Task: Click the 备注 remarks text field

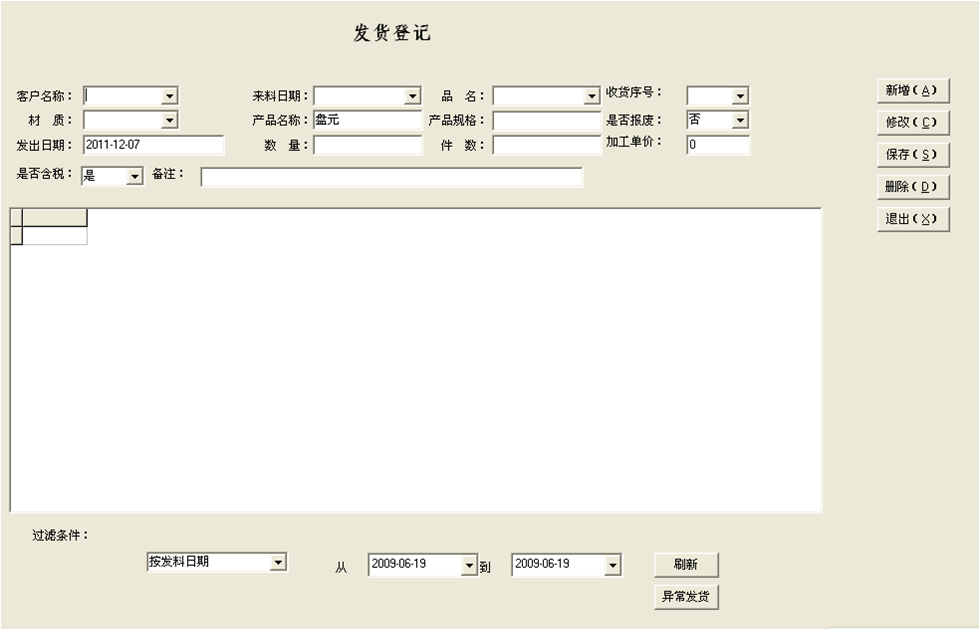Action: pyautogui.click(x=391, y=177)
